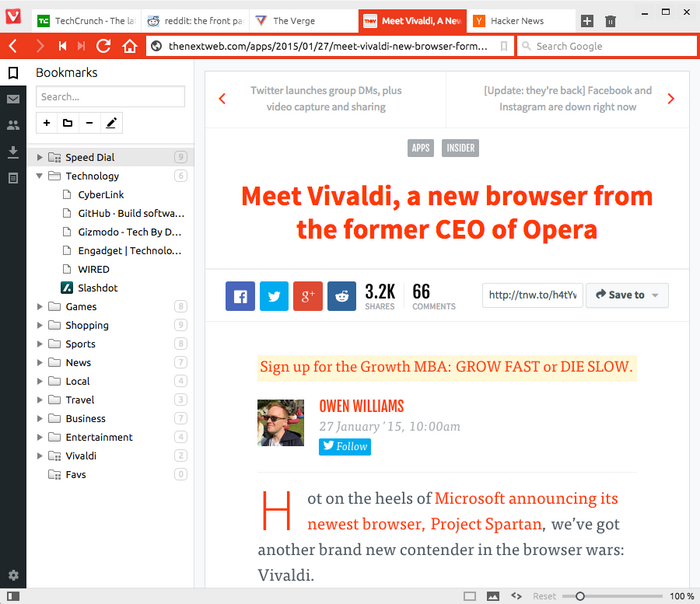Viewport: 700px width, 604px height.
Task: Open the Notes panel
Action: coord(13,179)
